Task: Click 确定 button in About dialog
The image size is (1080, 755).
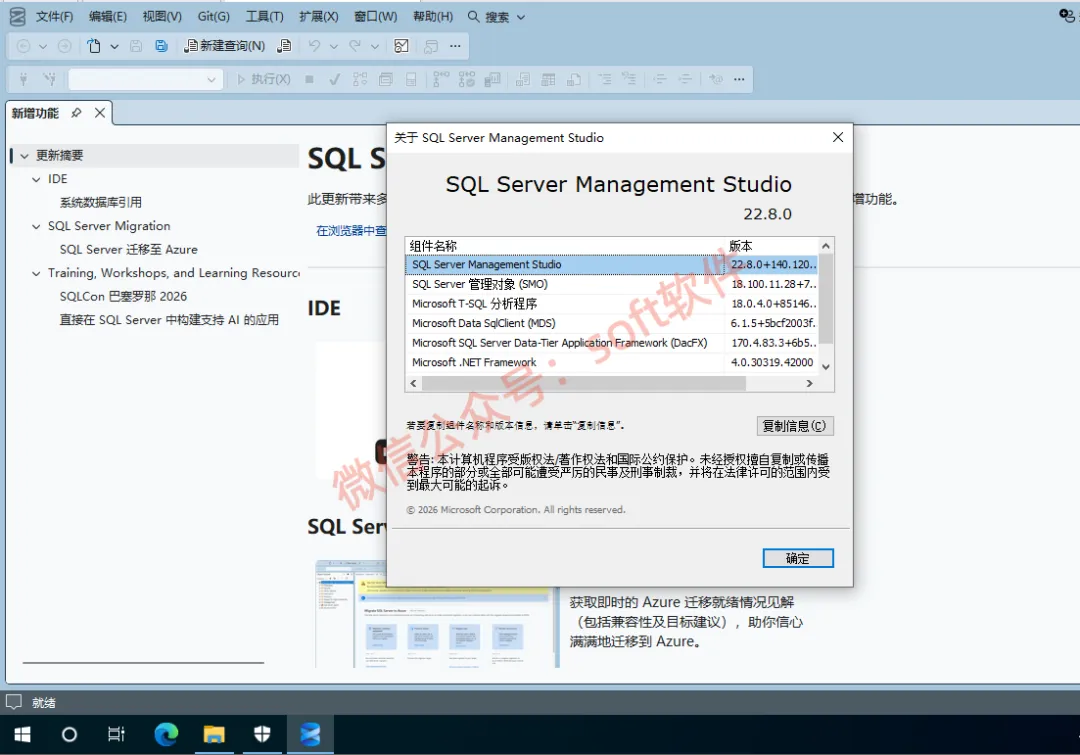Action: pos(798,558)
